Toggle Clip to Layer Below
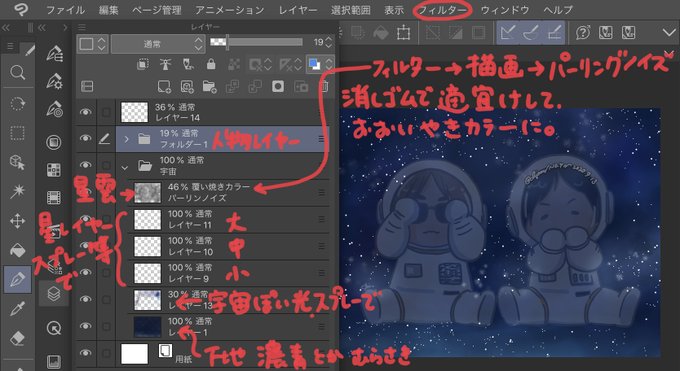Viewport: 680px width, 371px height. coord(142,65)
